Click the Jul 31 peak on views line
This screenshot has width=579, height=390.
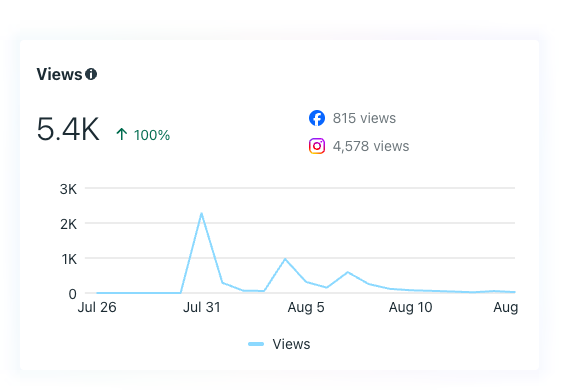tap(201, 213)
